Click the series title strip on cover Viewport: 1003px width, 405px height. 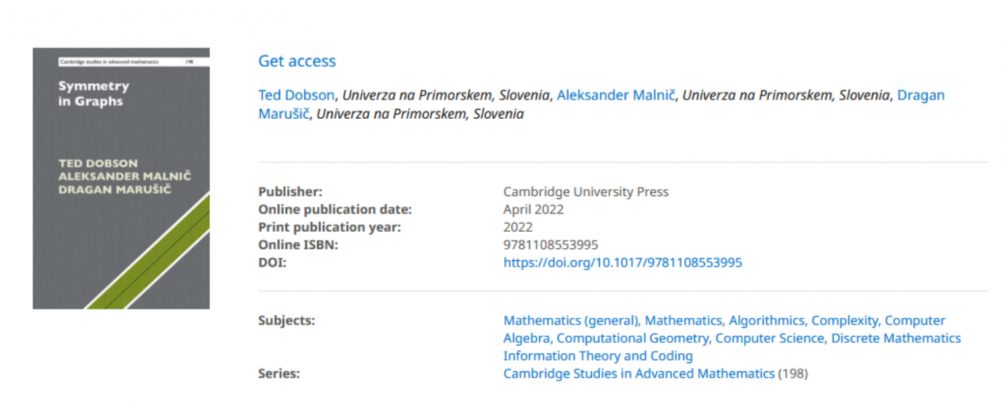126,62
